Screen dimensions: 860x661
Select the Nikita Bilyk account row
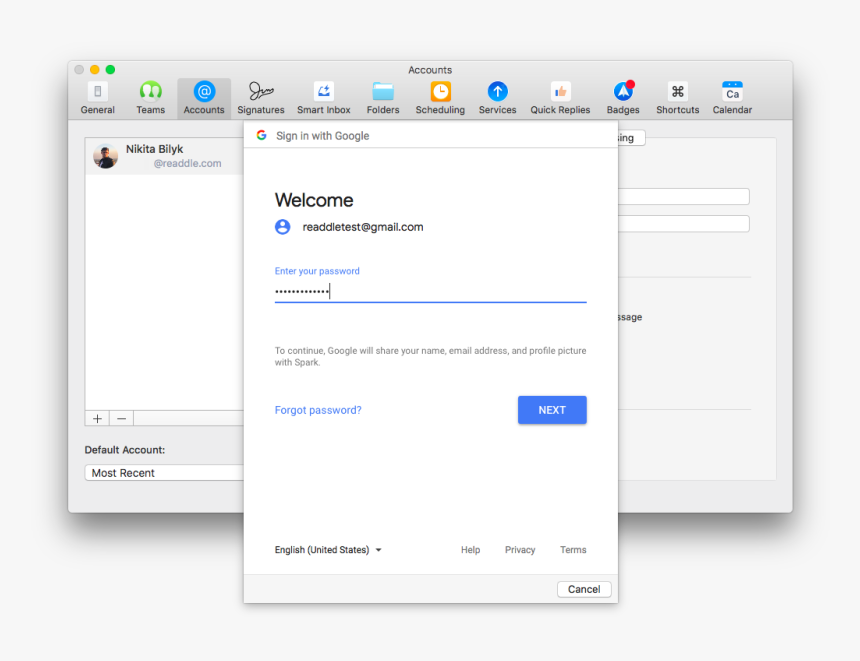pyautogui.click(x=165, y=156)
